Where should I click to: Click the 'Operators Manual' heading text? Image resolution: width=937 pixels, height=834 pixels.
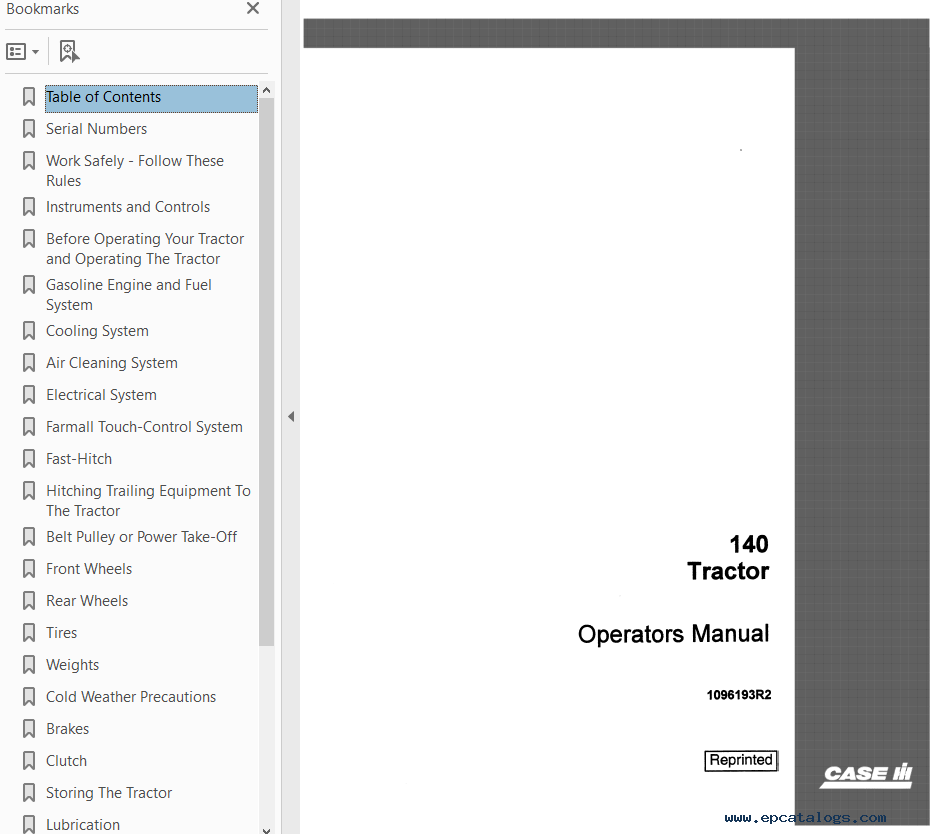(x=673, y=634)
